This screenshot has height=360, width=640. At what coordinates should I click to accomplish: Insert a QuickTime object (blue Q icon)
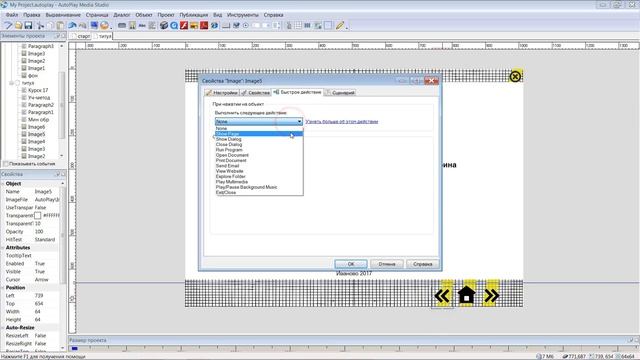click(x=174, y=26)
